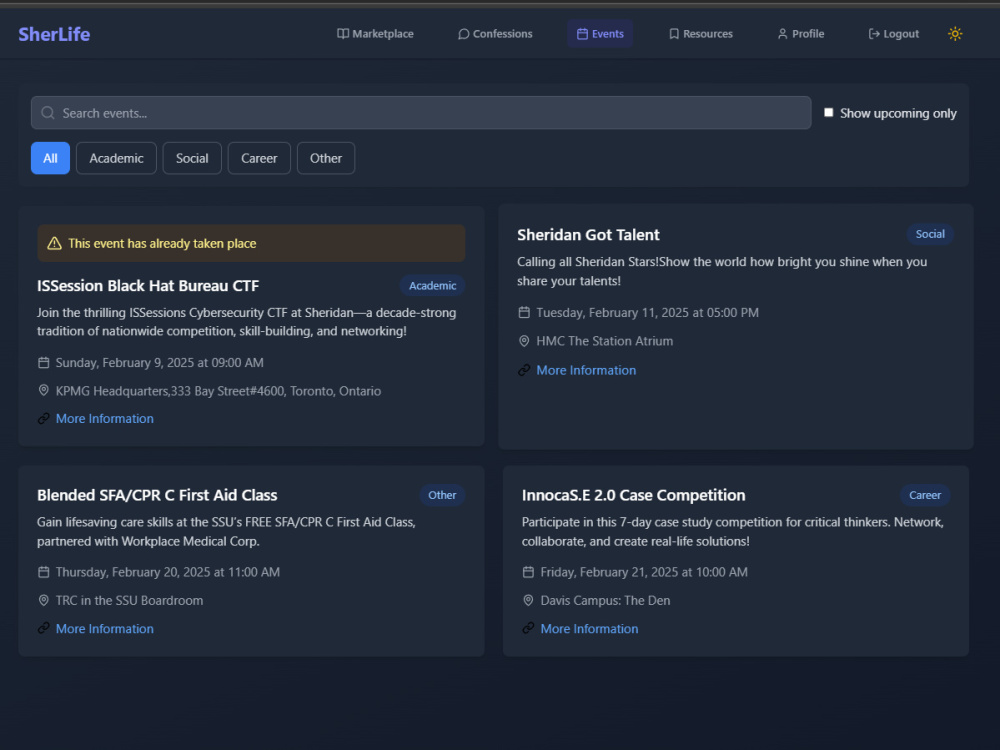Click the Career badge on InnocaS.E card
Screen dimensions: 1000x750
(x=925, y=495)
